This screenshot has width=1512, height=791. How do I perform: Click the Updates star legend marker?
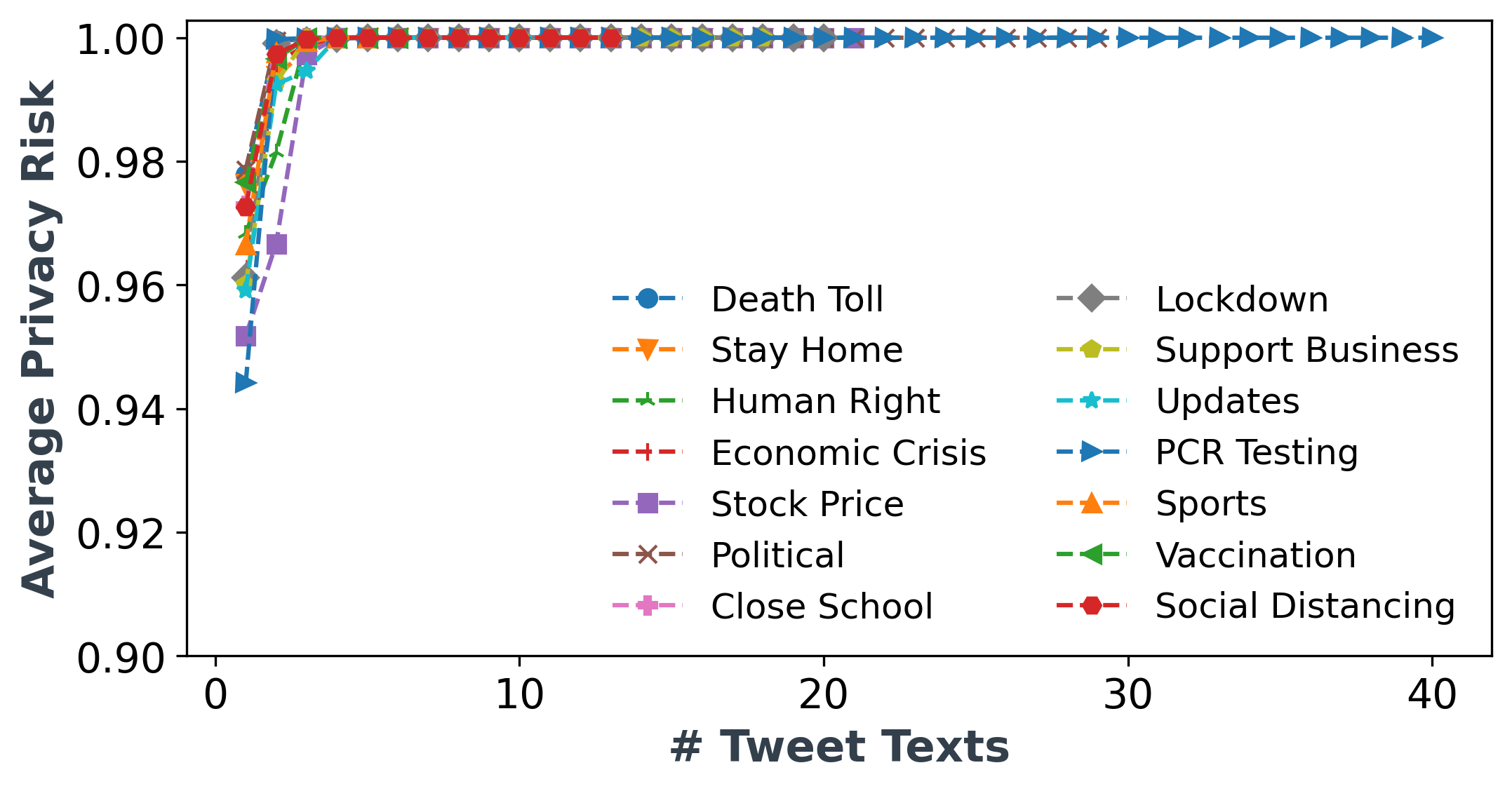pos(1091,400)
